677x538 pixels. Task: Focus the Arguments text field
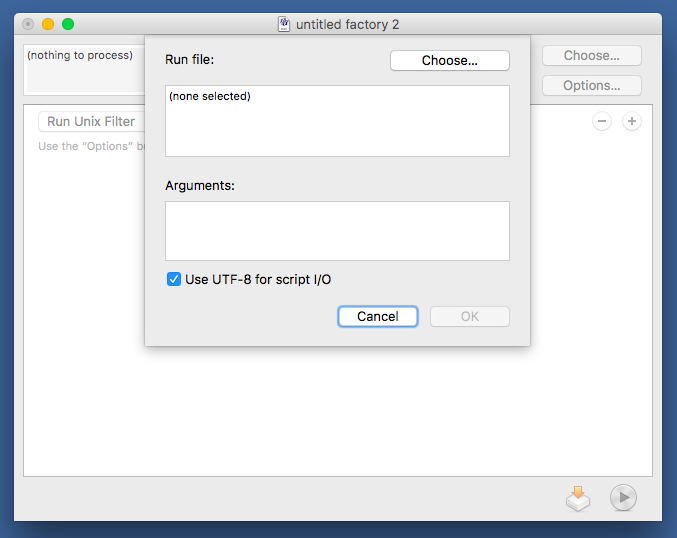[x=337, y=231]
